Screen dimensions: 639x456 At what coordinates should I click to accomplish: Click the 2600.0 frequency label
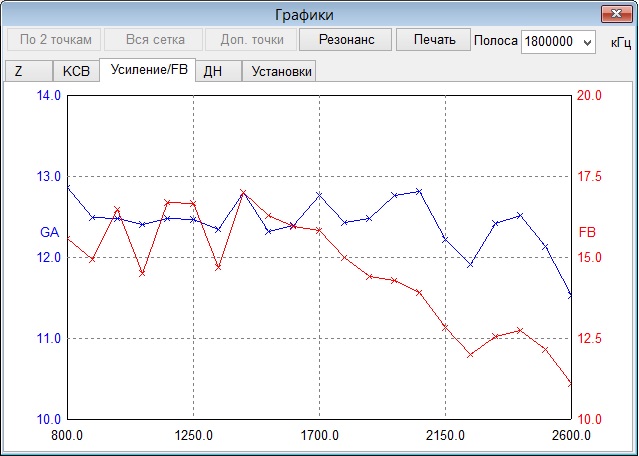pyautogui.click(x=571, y=435)
